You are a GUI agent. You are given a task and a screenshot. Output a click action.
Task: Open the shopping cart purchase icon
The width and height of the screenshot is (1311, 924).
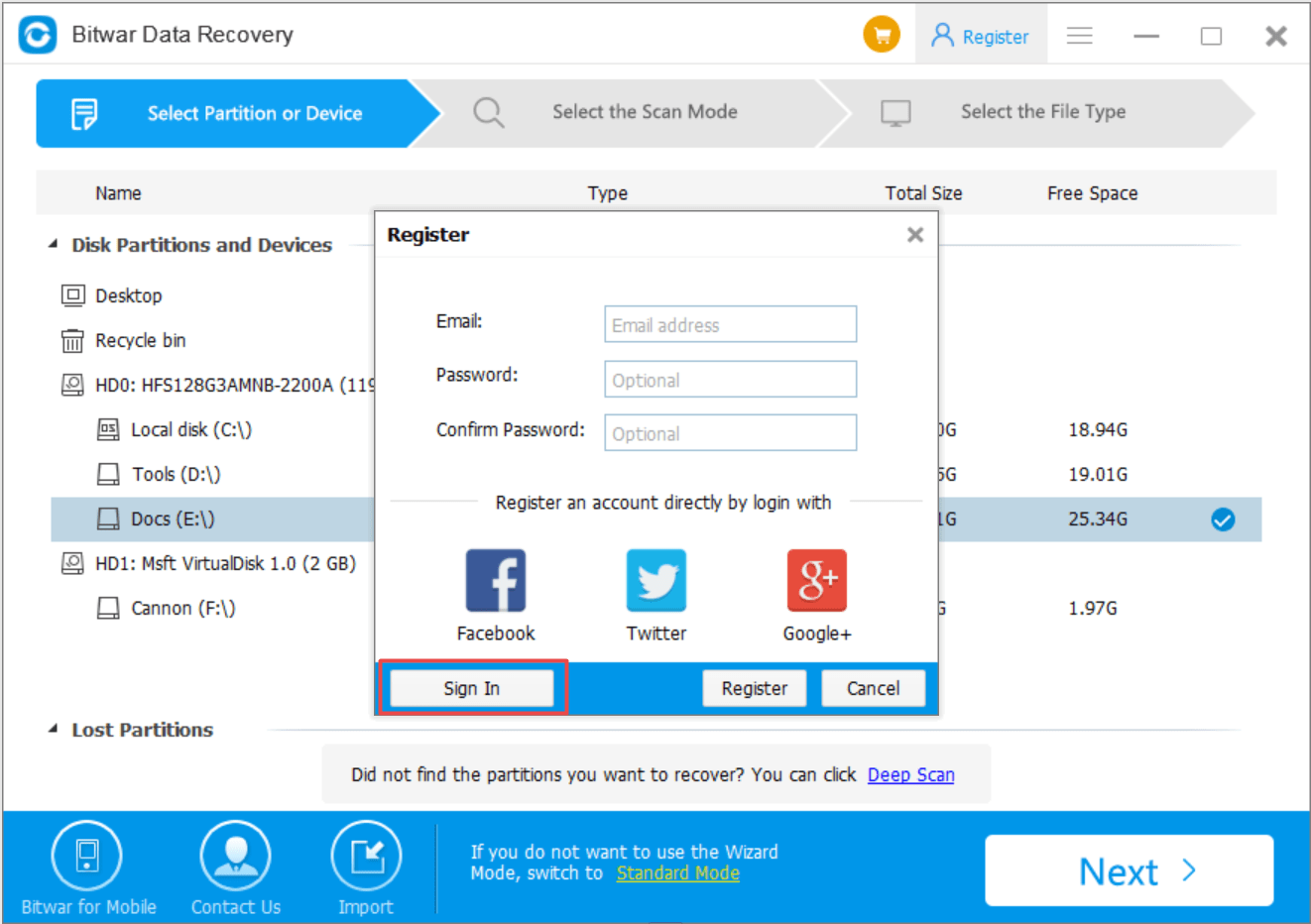pyautogui.click(x=882, y=35)
